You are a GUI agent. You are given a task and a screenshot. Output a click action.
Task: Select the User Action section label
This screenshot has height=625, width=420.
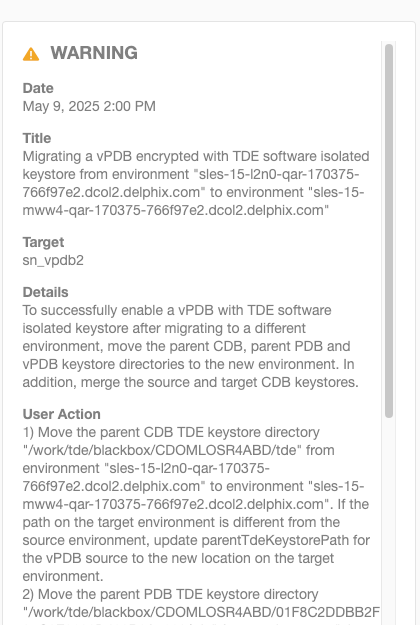pyautogui.click(x=61, y=414)
